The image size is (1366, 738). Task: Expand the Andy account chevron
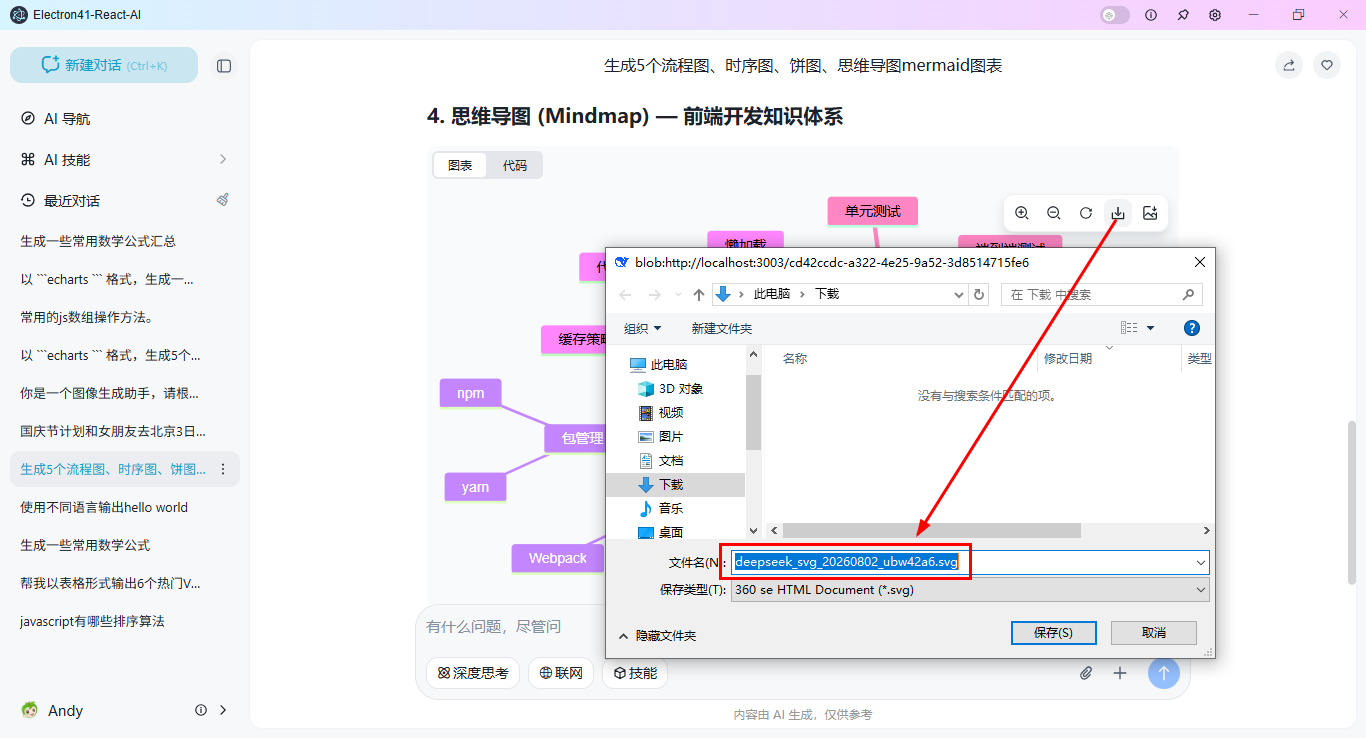click(223, 710)
